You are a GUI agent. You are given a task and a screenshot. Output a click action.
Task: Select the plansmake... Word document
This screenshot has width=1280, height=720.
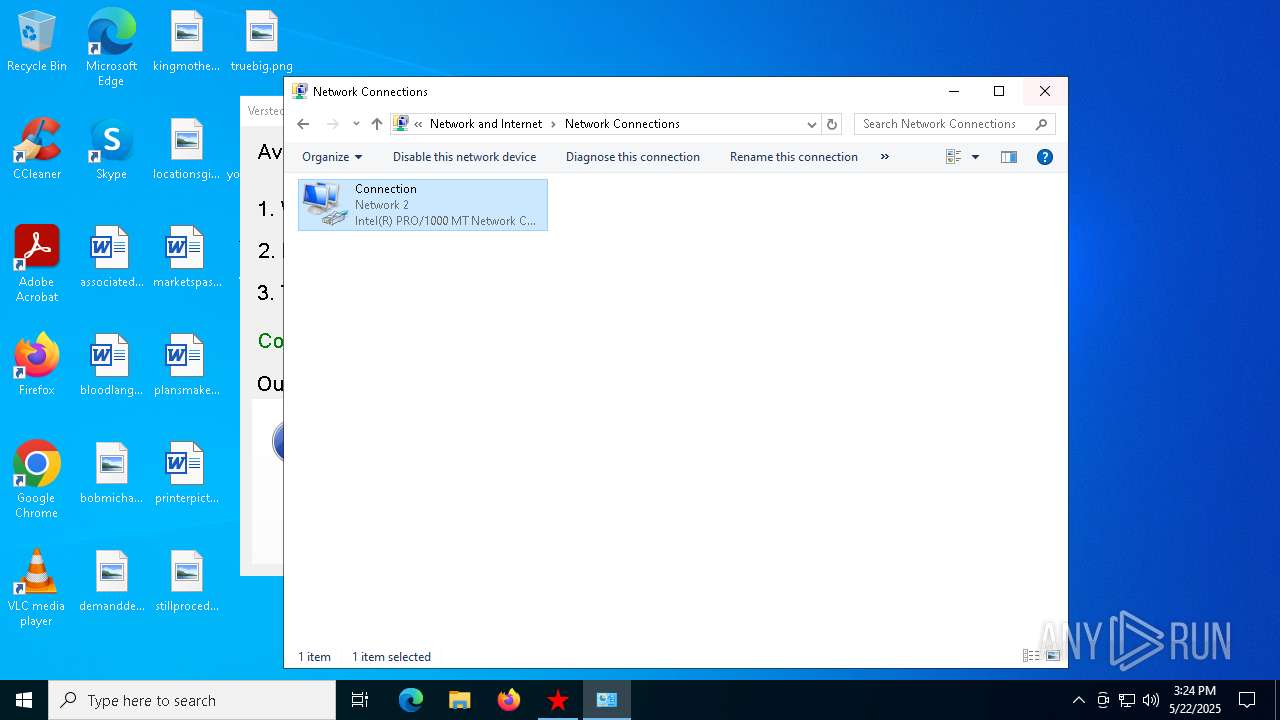click(x=186, y=365)
